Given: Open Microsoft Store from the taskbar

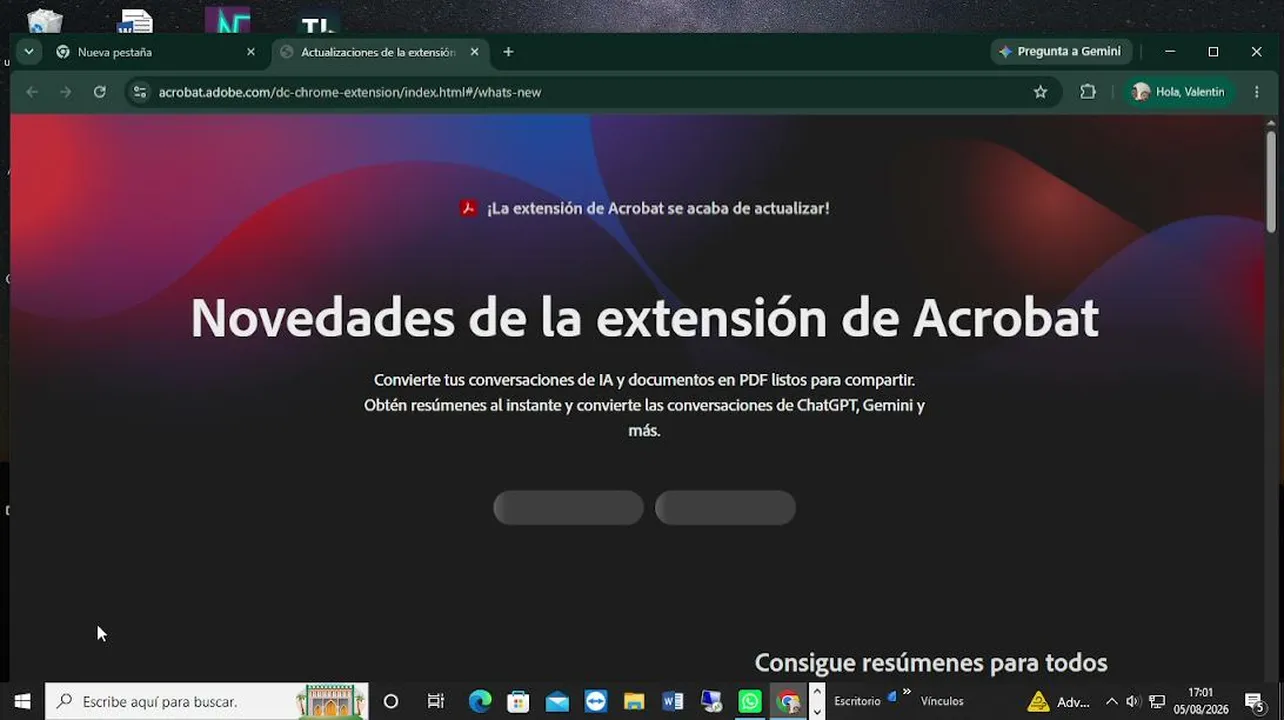Looking at the screenshot, I should pyautogui.click(x=518, y=701).
